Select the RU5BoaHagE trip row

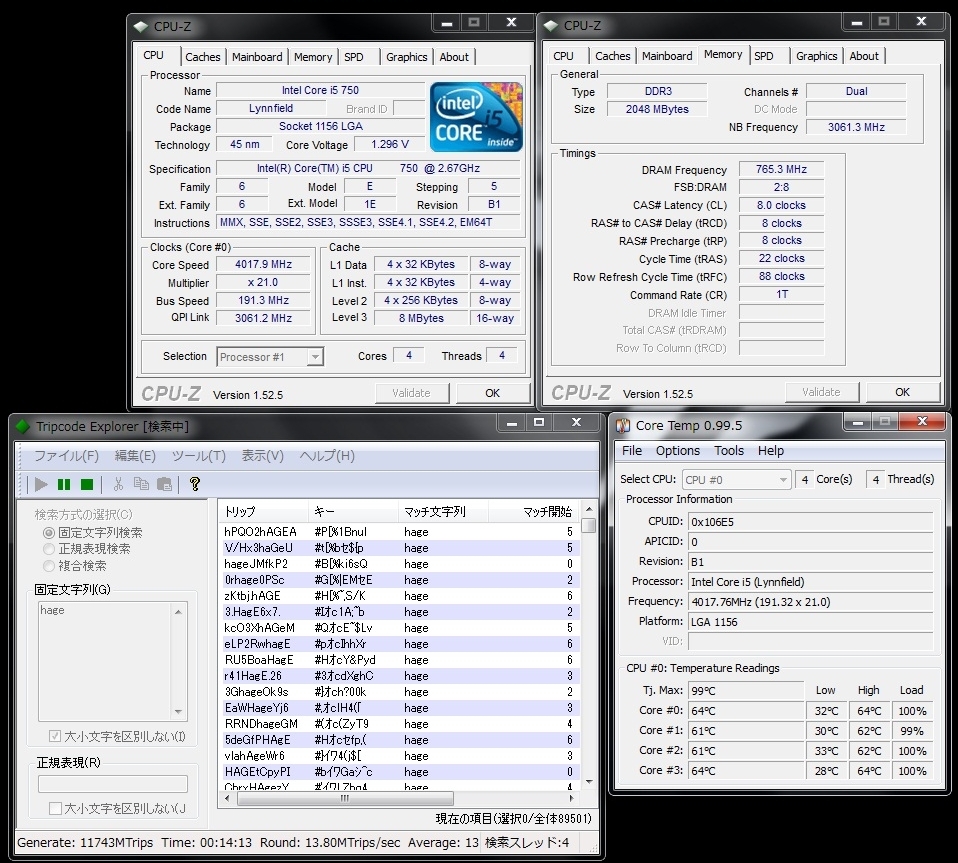[399, 660]
